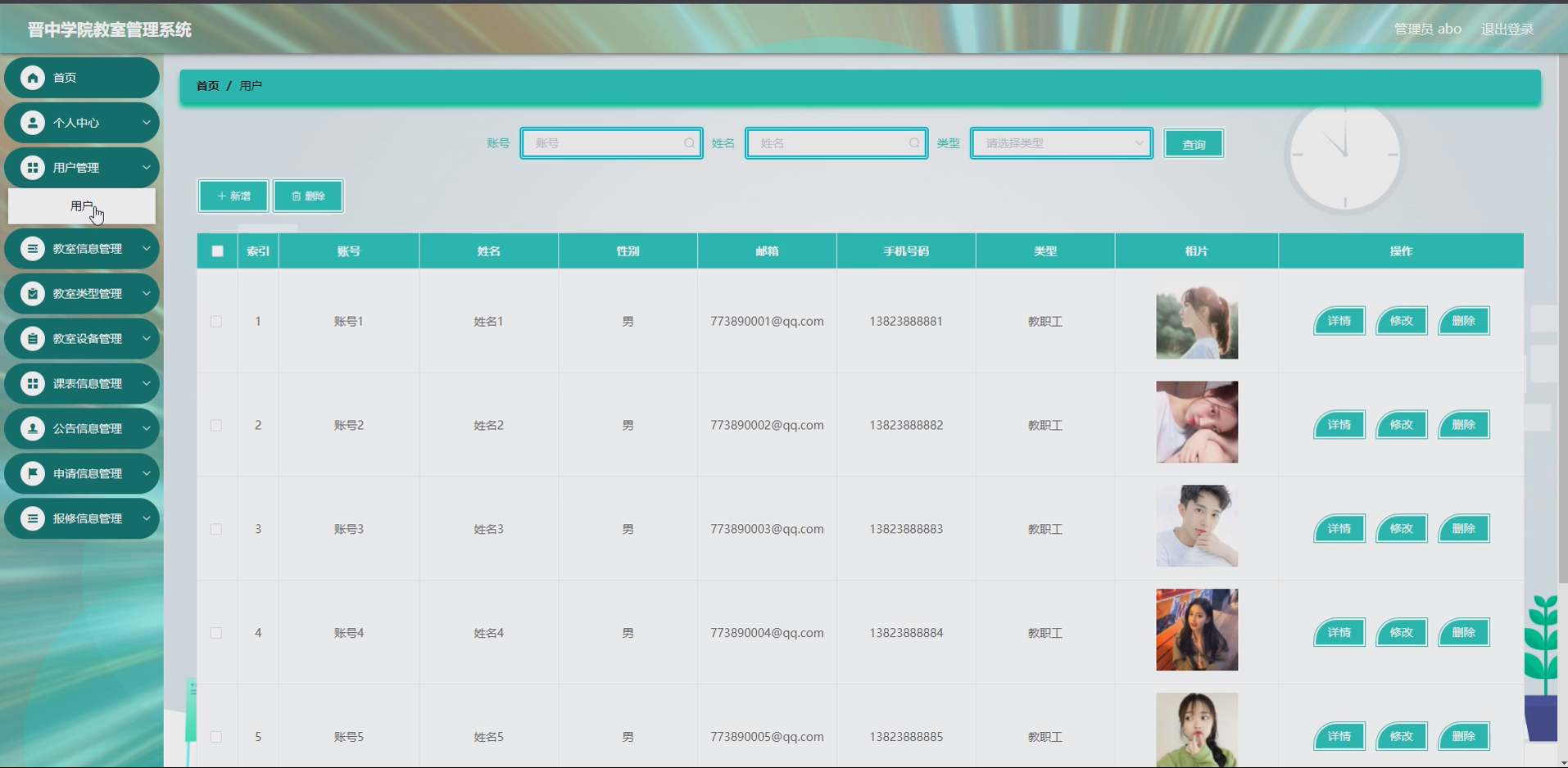The width and height of the screenshot is (1568, 768).
Task: Click 首页 breadcrumb link
Action: [207, 86]
